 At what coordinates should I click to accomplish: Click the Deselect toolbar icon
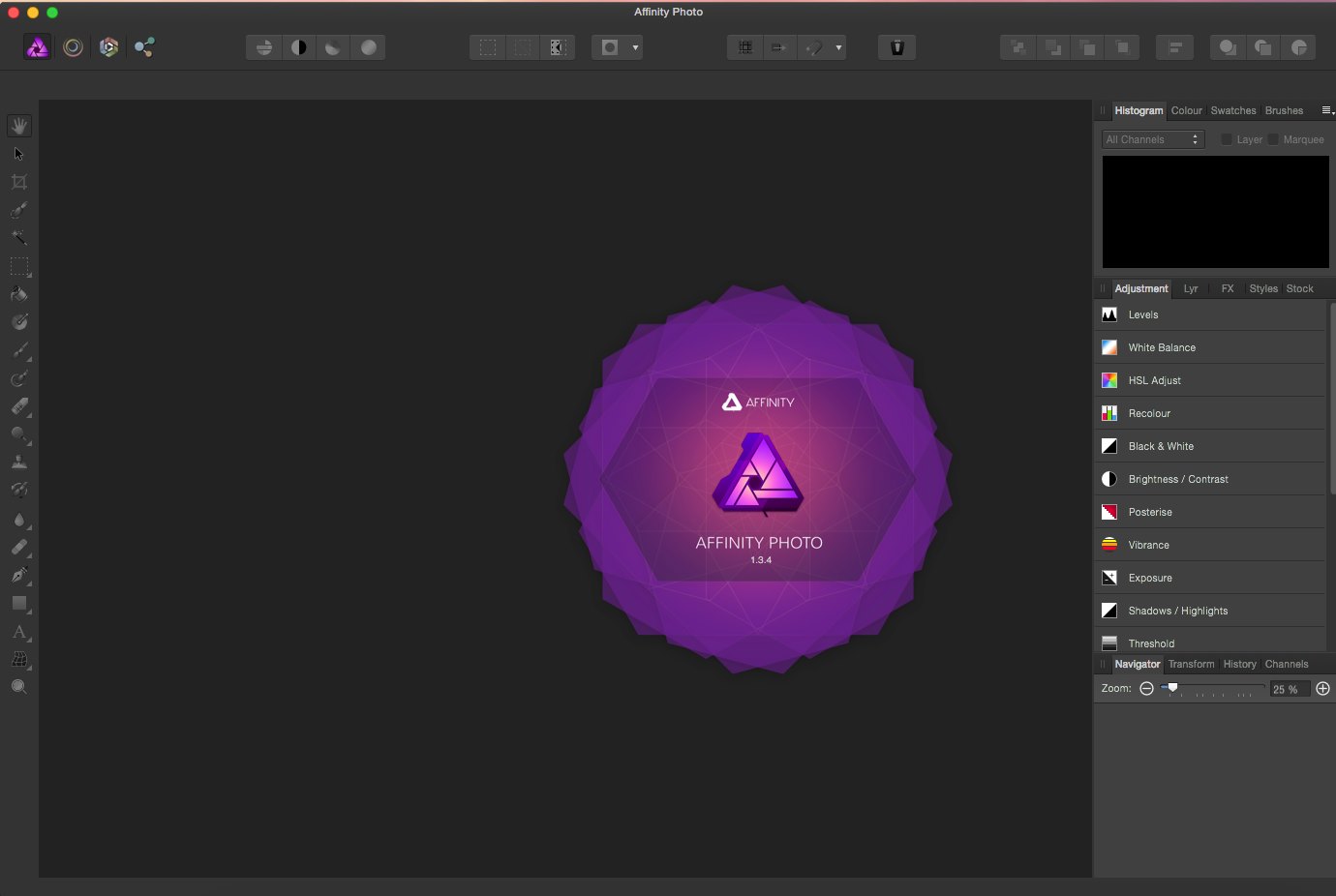coord(523,47)
